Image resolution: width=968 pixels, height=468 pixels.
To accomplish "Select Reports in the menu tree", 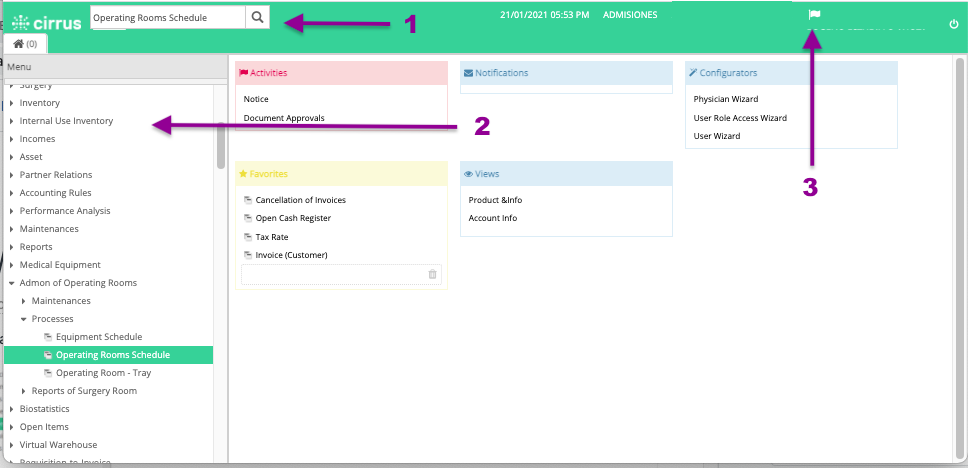I will coord(36,247).
